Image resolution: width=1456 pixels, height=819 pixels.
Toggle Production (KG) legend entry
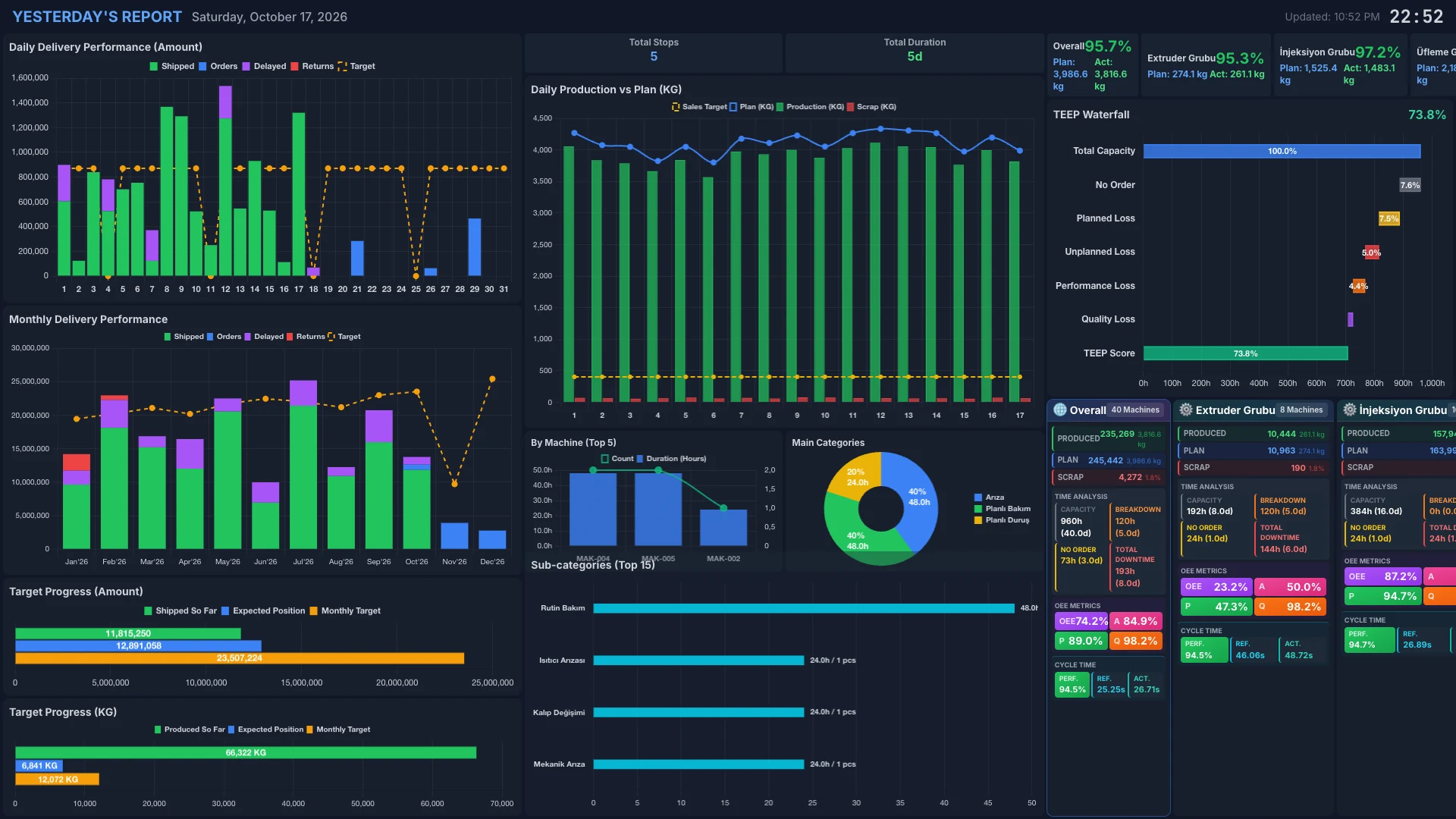(x=810, y=107)
